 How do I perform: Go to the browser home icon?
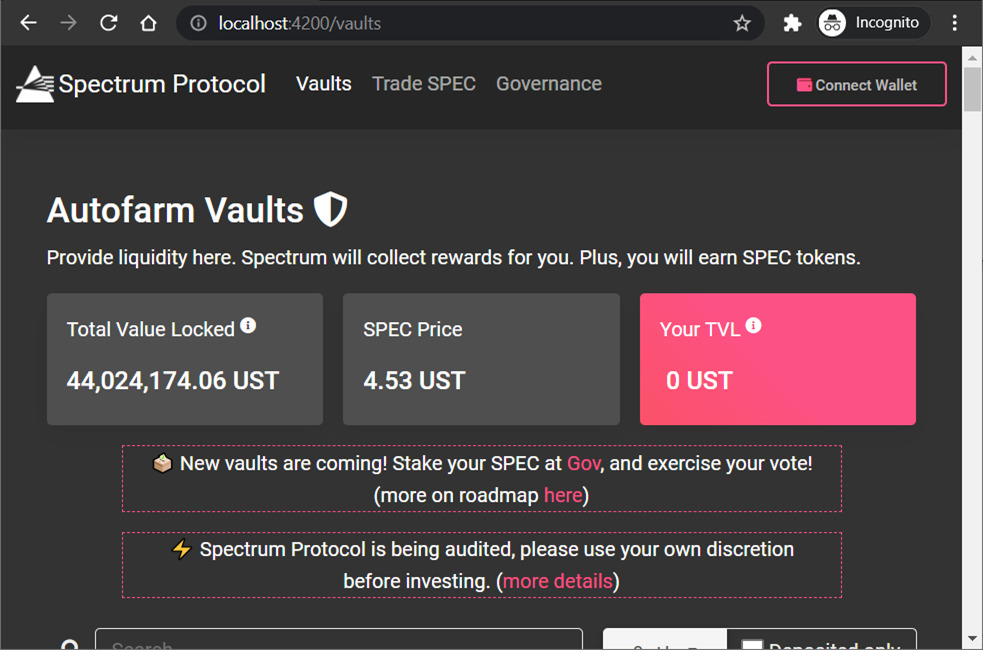149,23
